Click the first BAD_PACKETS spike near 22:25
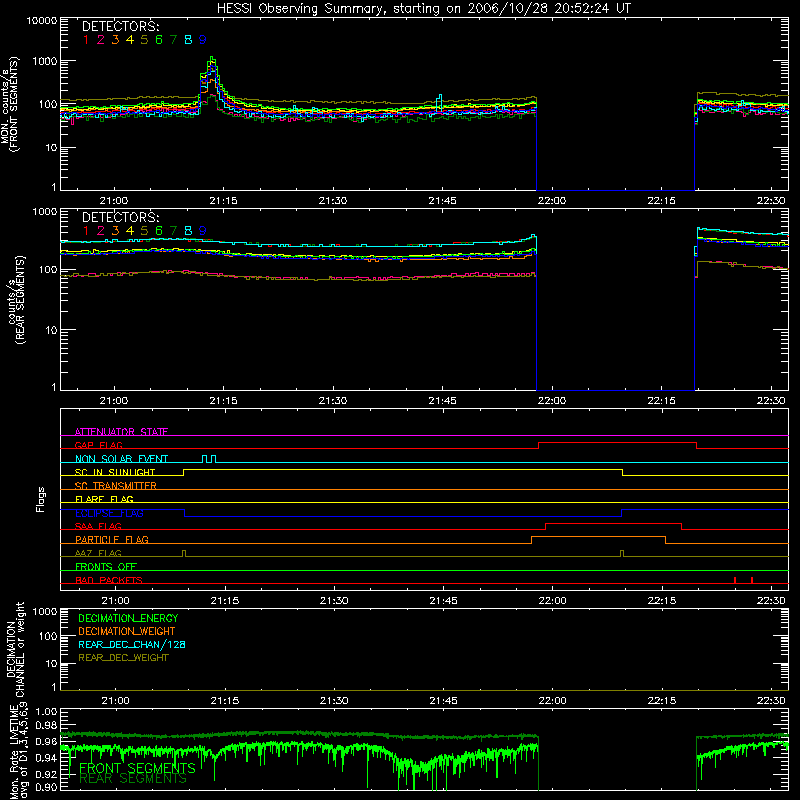 [735, 580]
